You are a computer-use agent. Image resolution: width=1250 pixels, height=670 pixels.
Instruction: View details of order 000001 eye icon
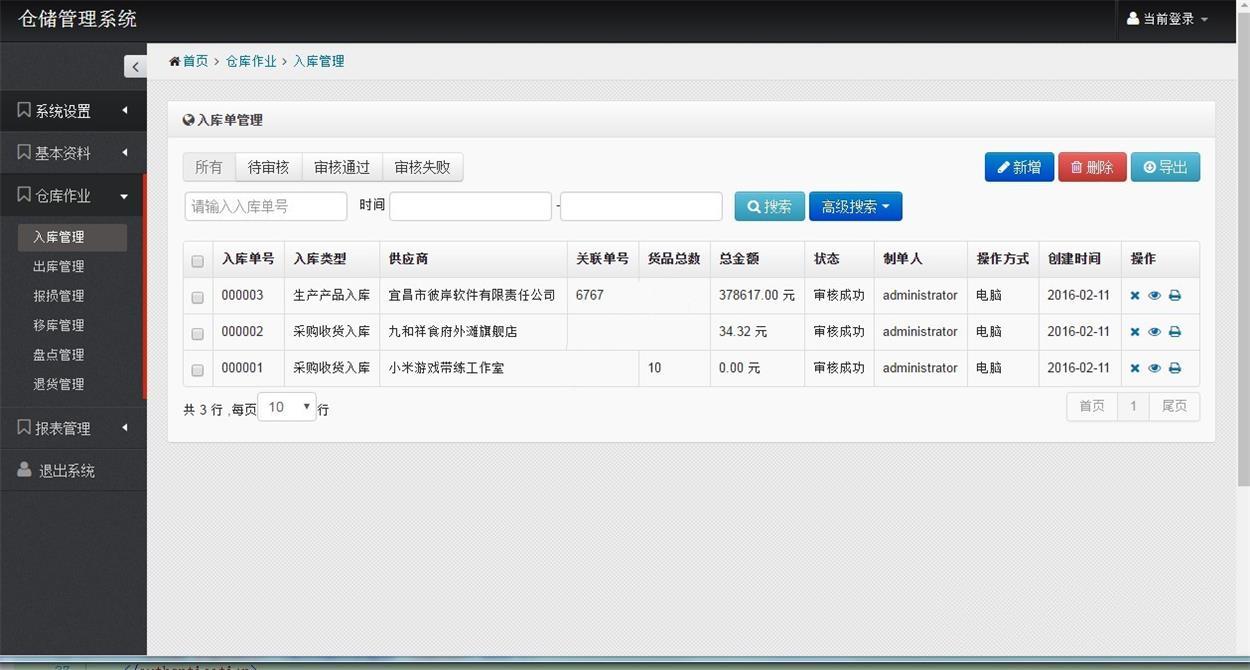pyautogui.click(x=1154, y=368)
